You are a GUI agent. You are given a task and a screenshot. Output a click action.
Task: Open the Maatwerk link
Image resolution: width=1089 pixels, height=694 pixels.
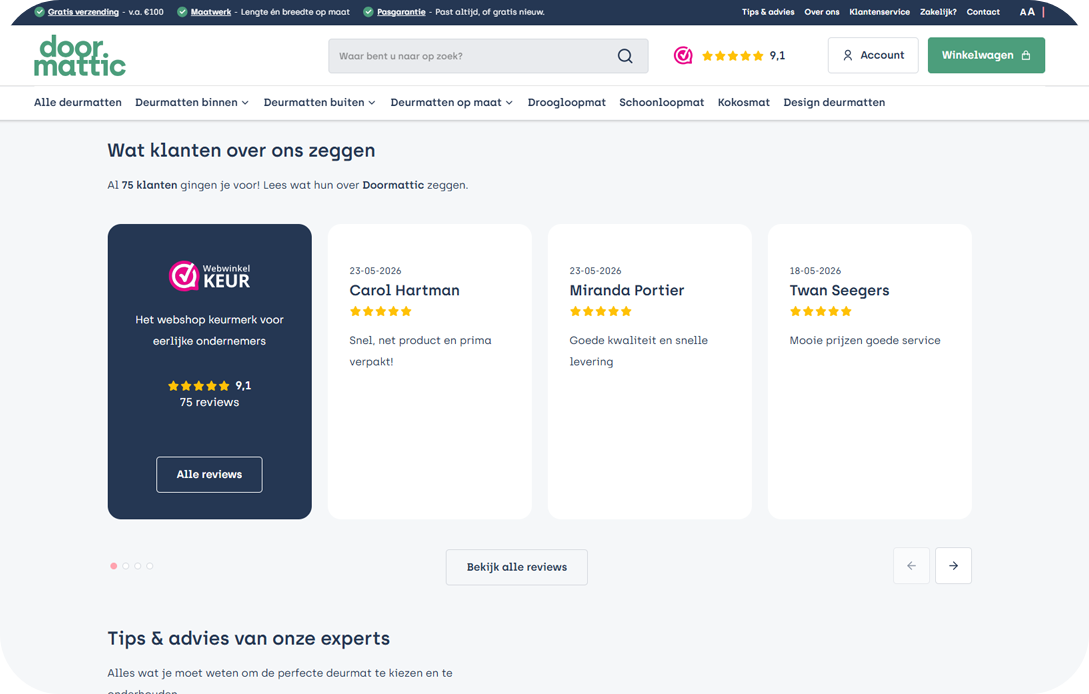211,12
